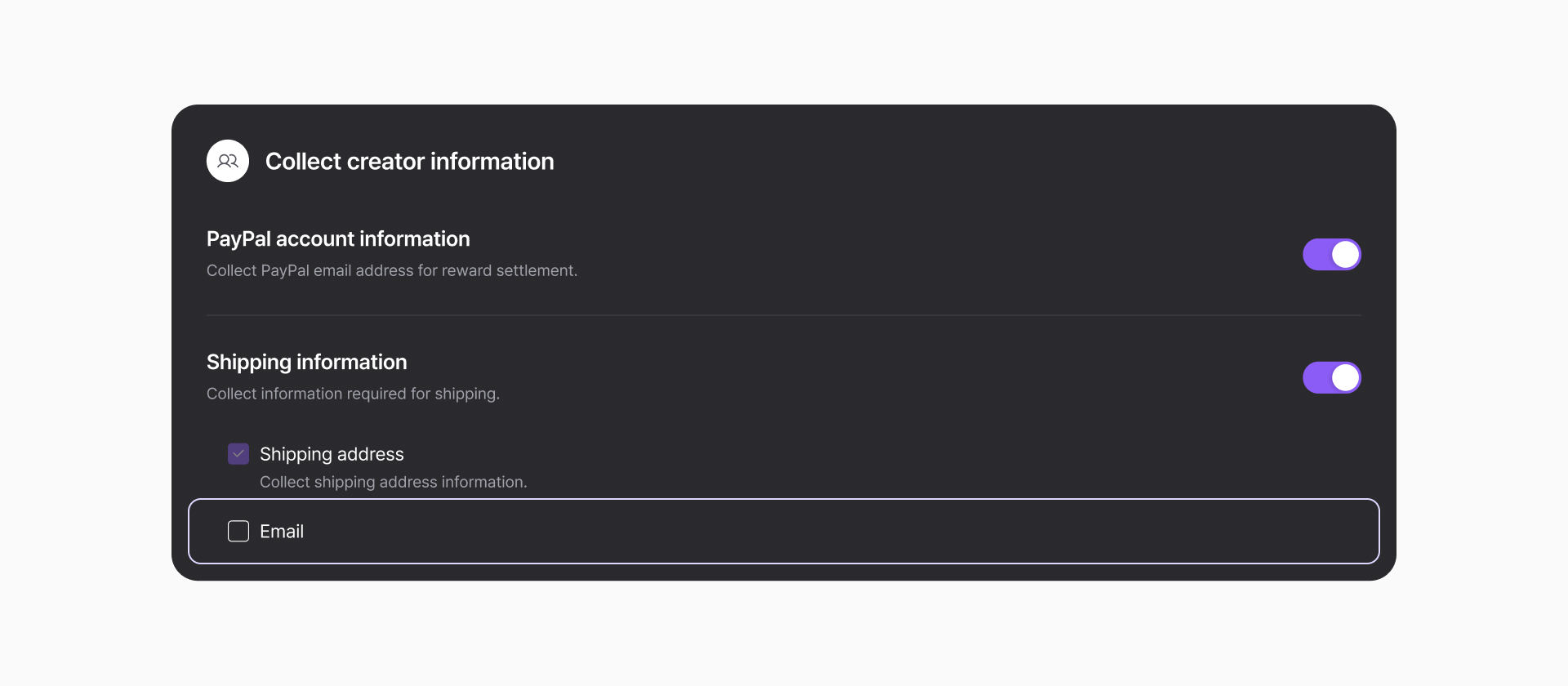
Task: Click the white knob on the Shipping switch
Action: [1345, 377]
